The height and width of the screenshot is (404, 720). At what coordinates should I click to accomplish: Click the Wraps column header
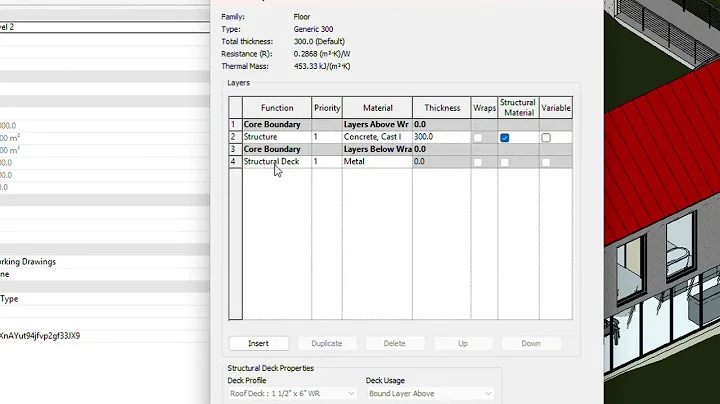click(x=484, y=107)
